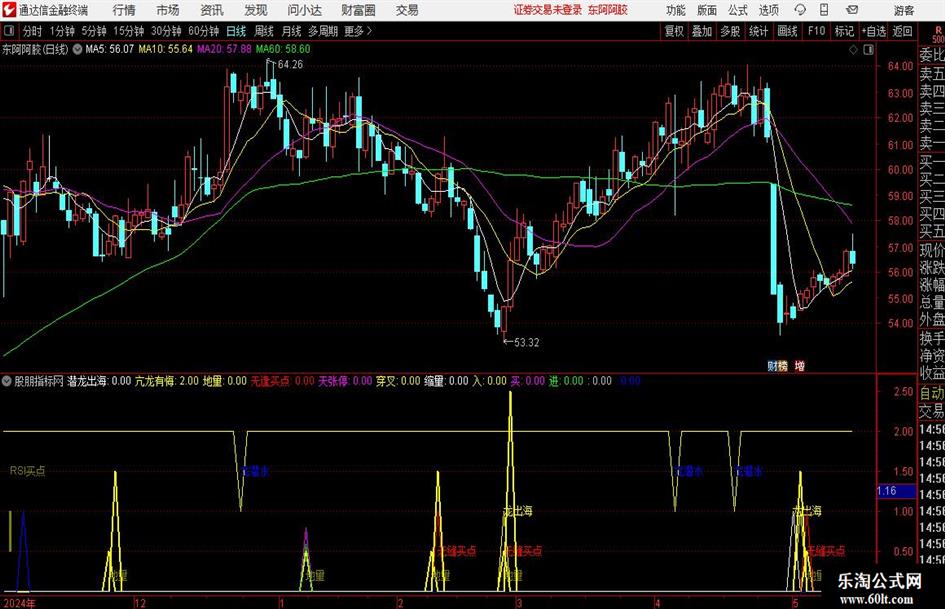Screen dimensions: 945x609
Task: Open the mail envelope icon
Action: (852, 10)
